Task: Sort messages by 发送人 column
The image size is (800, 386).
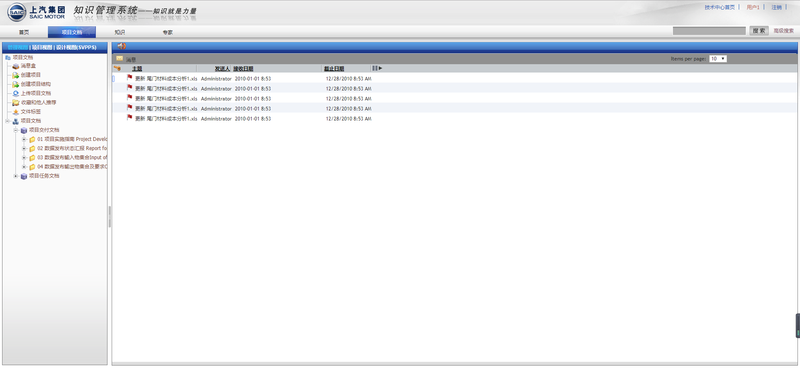Action: (222, 68)
